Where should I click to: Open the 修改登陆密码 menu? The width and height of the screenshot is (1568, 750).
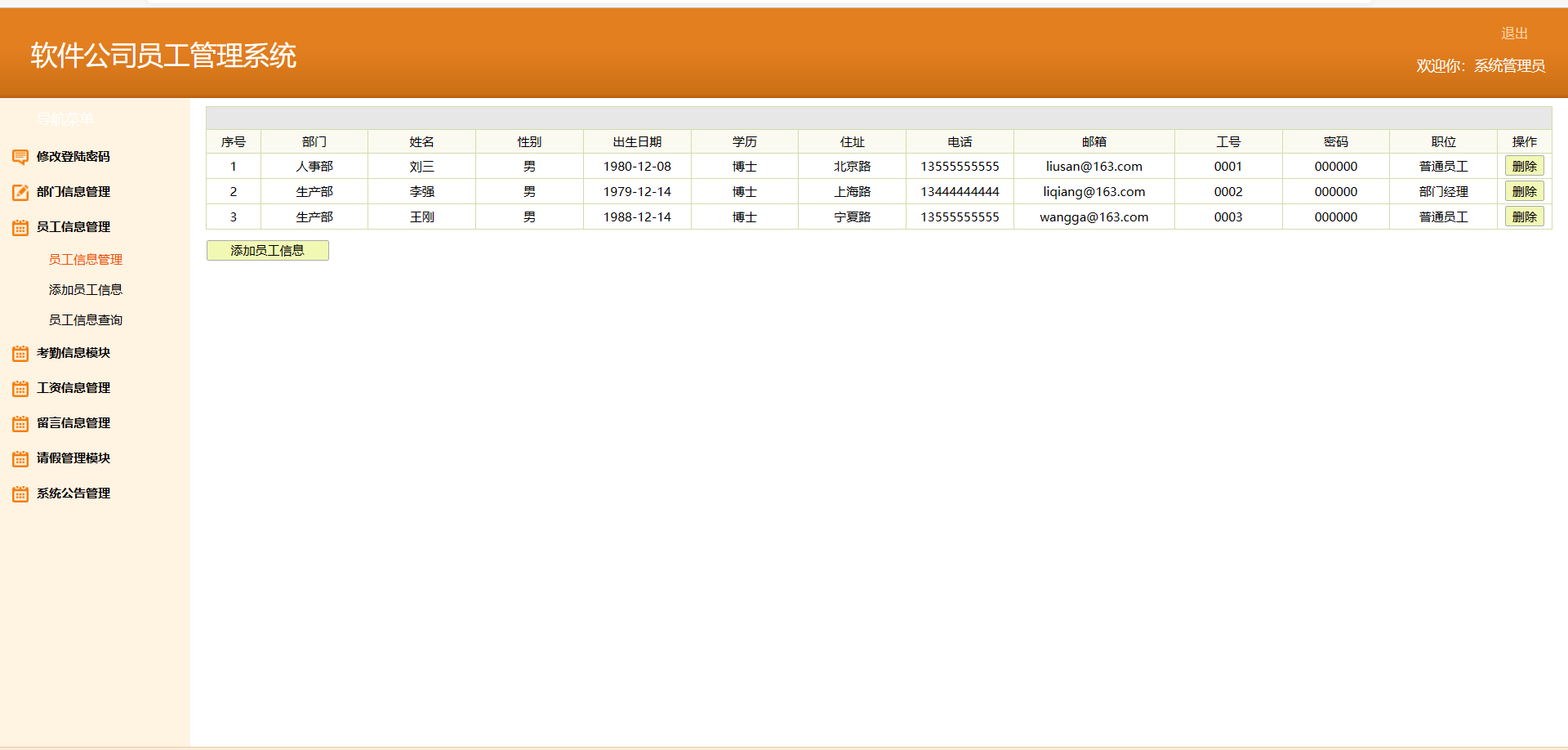pos(73,156)
